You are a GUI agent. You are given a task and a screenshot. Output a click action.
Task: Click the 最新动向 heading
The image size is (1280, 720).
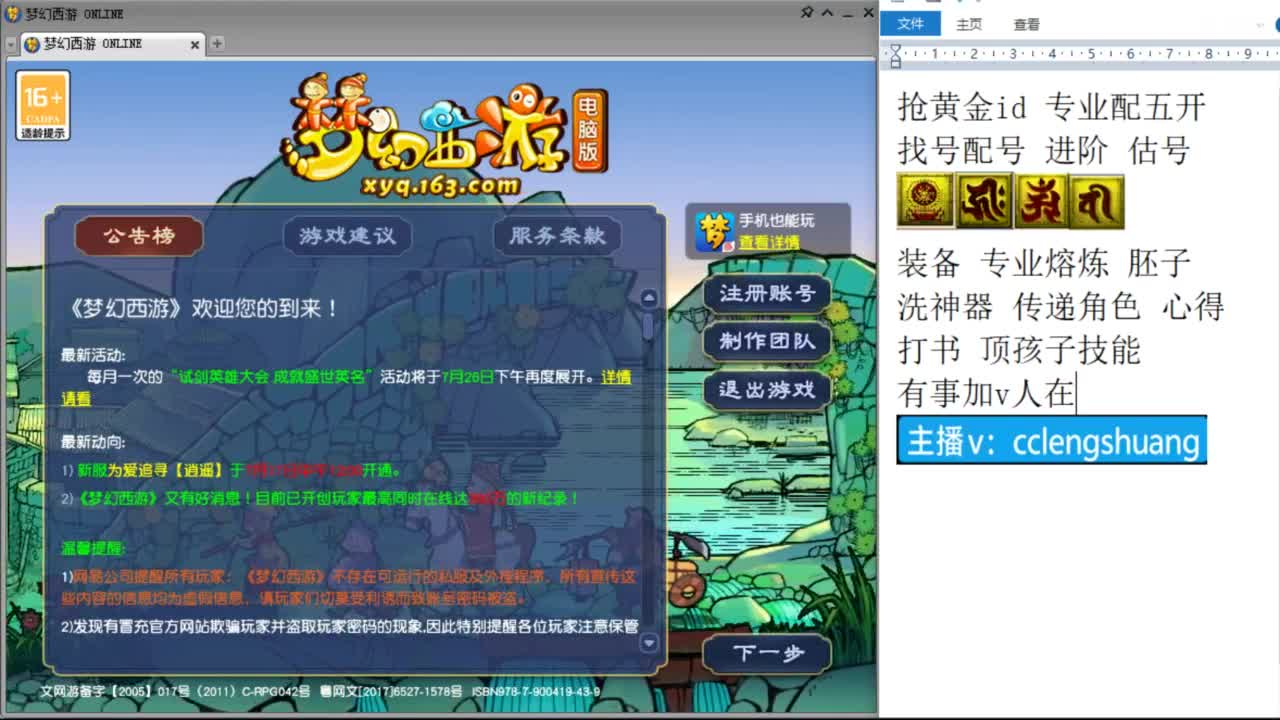point(93,441)
